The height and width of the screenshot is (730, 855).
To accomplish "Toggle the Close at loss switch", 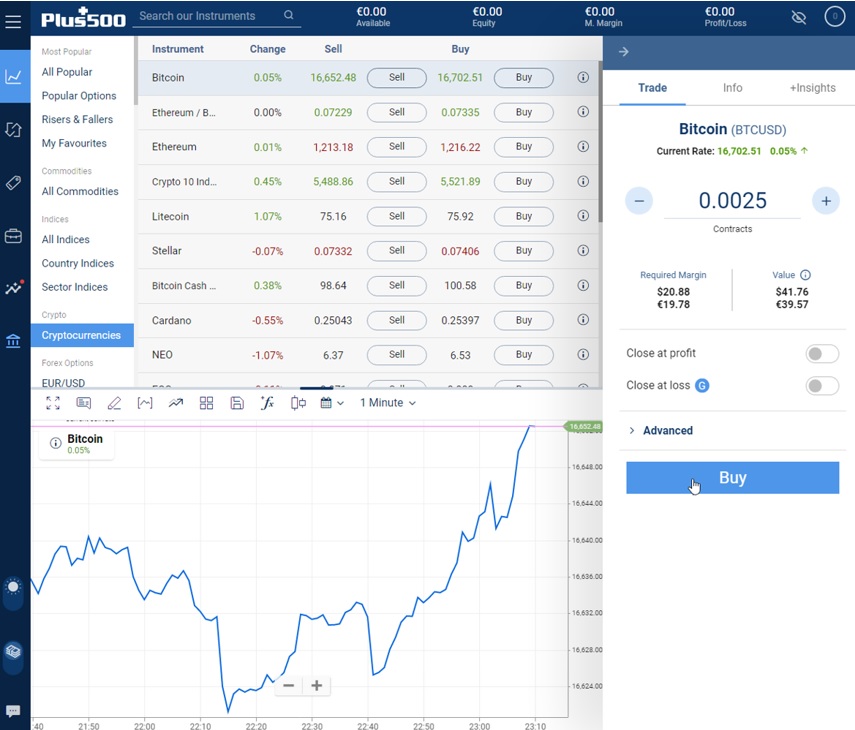I will point(822,386).
